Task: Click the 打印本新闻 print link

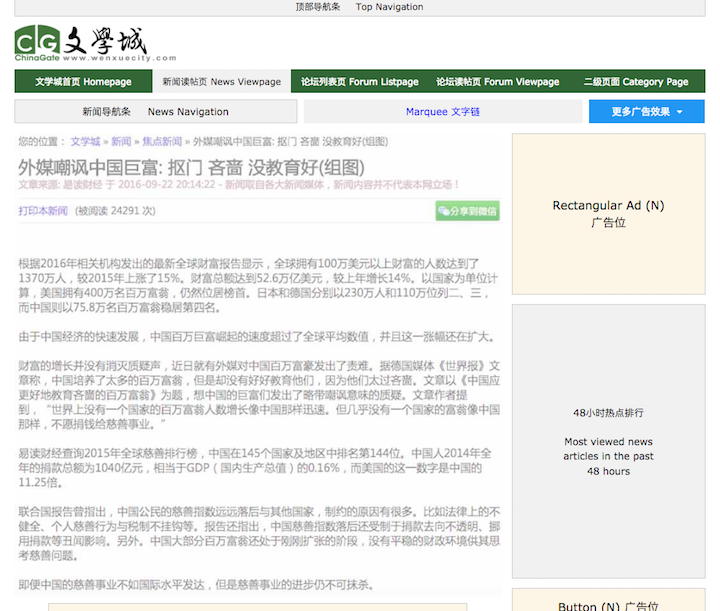Action: (43, 211)
